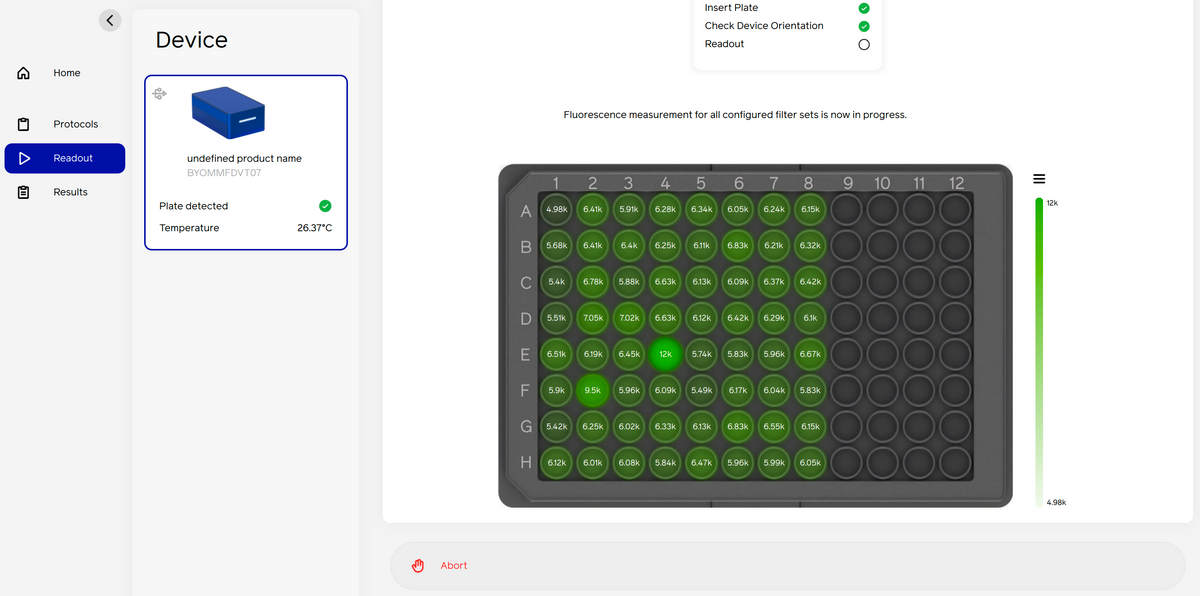The width and height of the screenshot is (1200, 596).
Task: Click the Readout play icon
Action: pos(24,158)
